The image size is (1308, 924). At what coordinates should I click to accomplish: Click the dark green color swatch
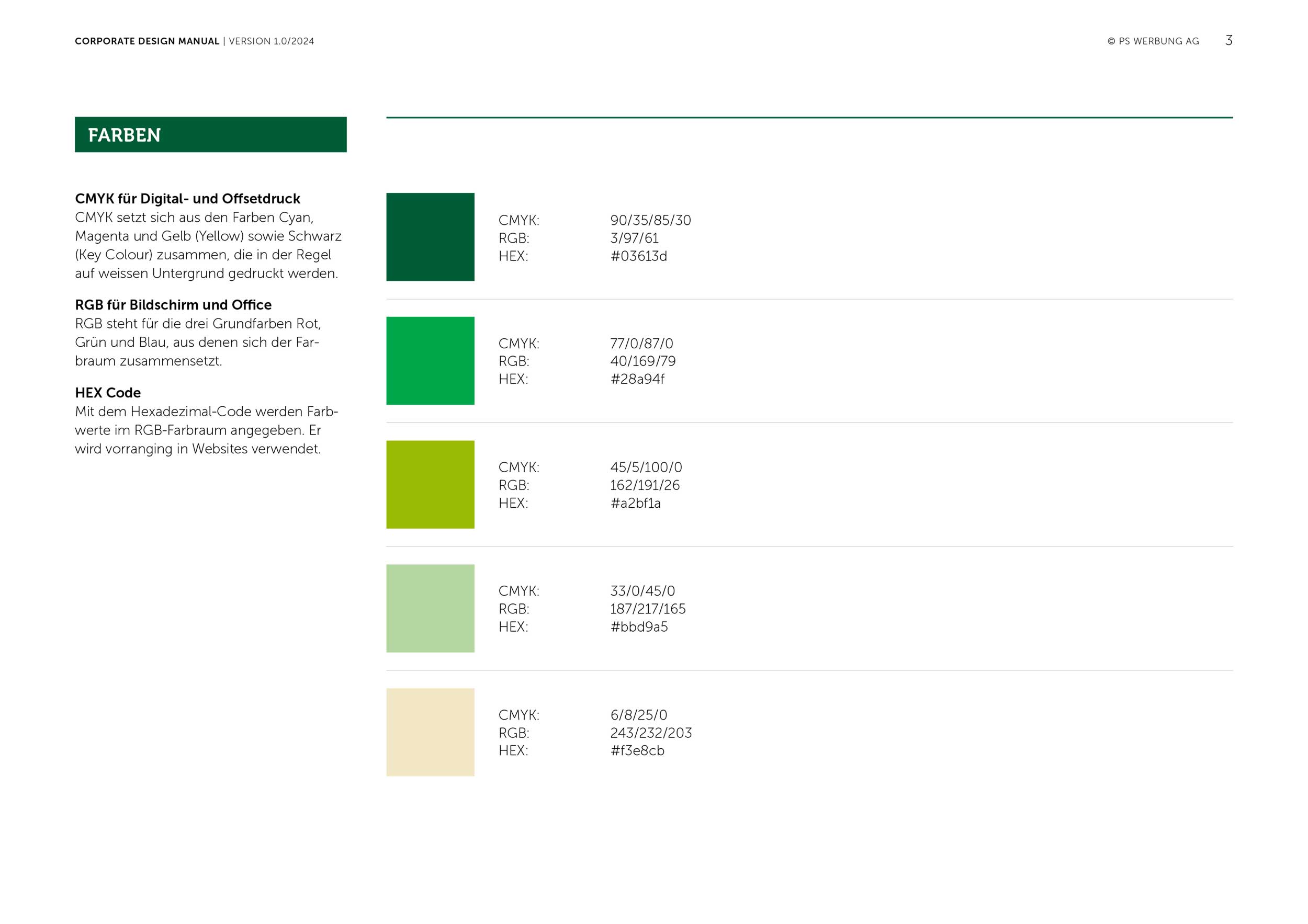point(430,237)
